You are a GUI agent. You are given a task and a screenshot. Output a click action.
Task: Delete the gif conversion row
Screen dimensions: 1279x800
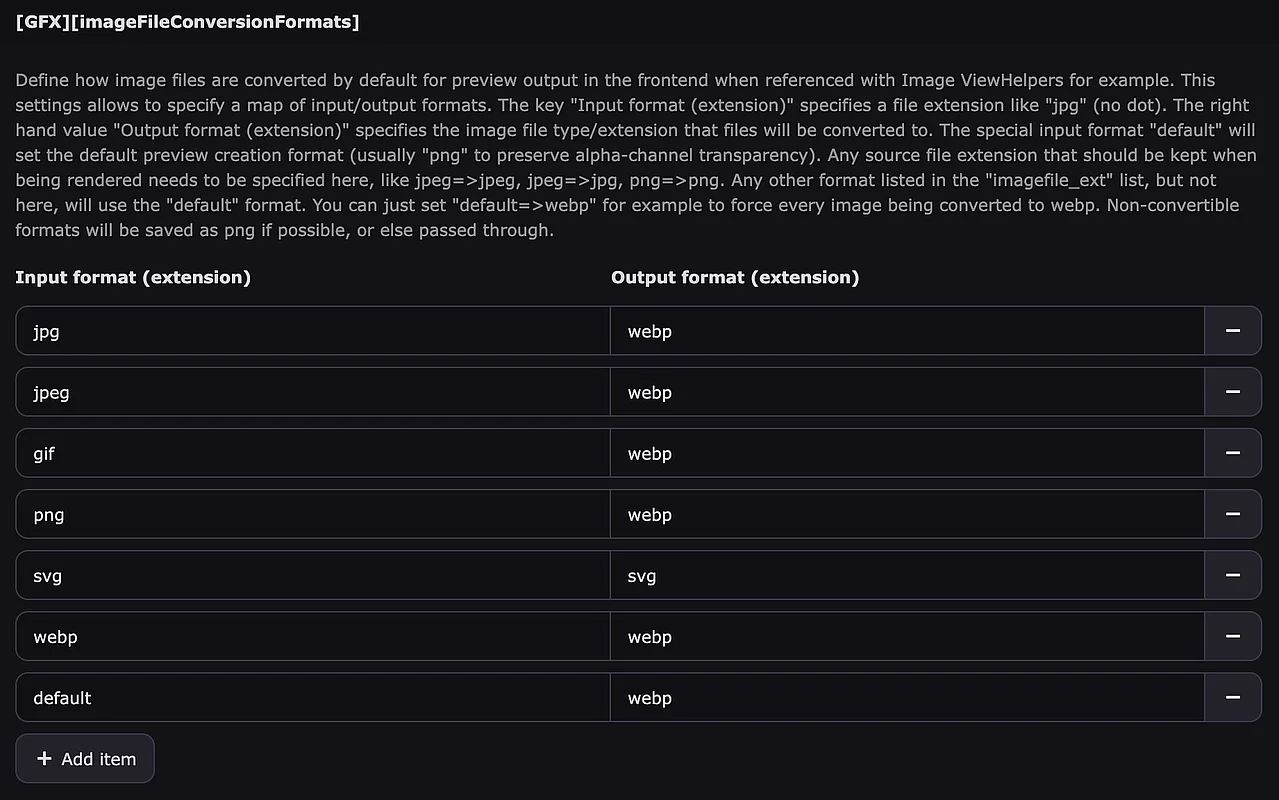click(1232, 453)
